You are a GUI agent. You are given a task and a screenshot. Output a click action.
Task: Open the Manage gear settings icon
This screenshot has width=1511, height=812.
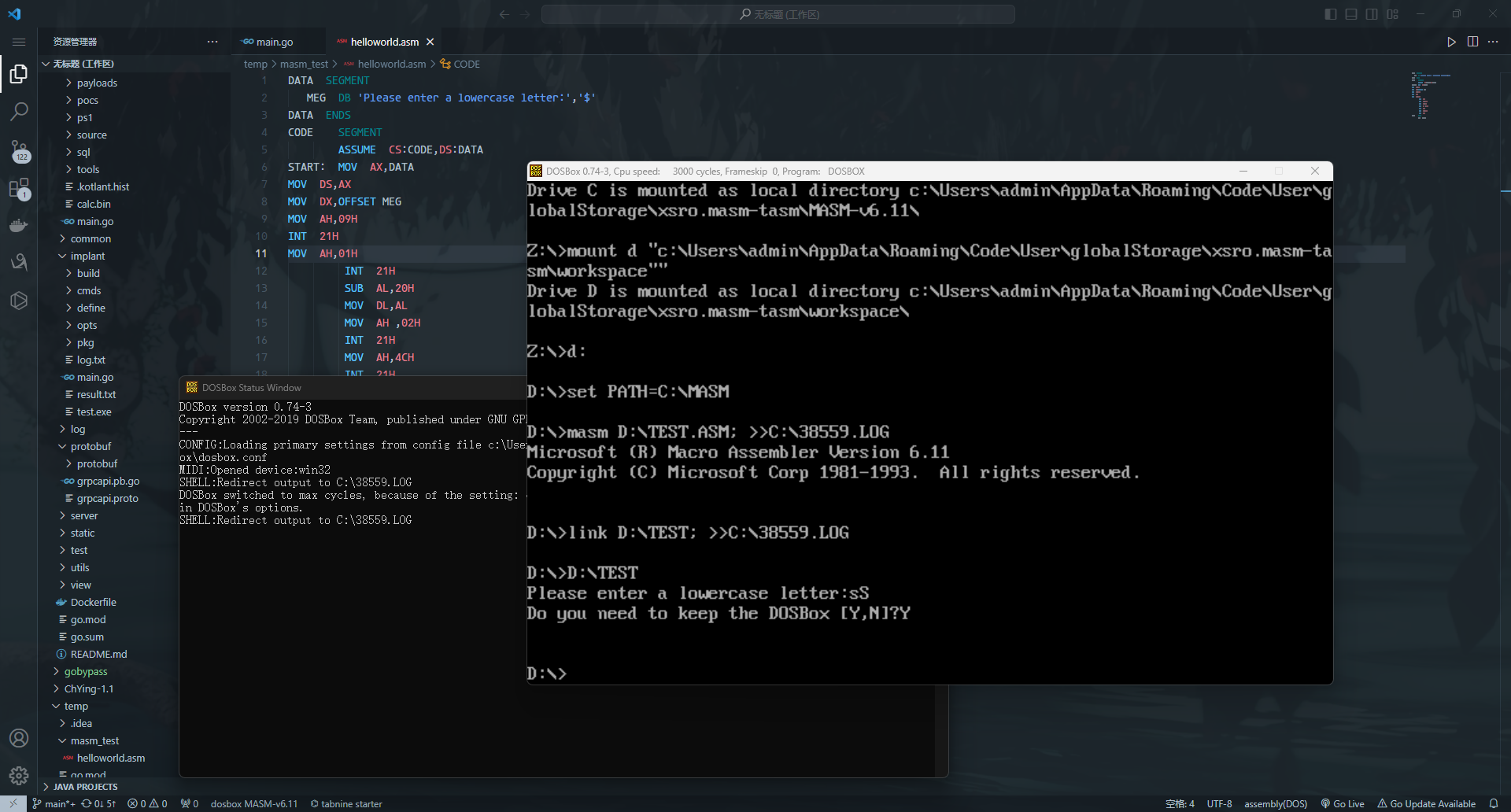pyautogui.click(x=19, y=776)
